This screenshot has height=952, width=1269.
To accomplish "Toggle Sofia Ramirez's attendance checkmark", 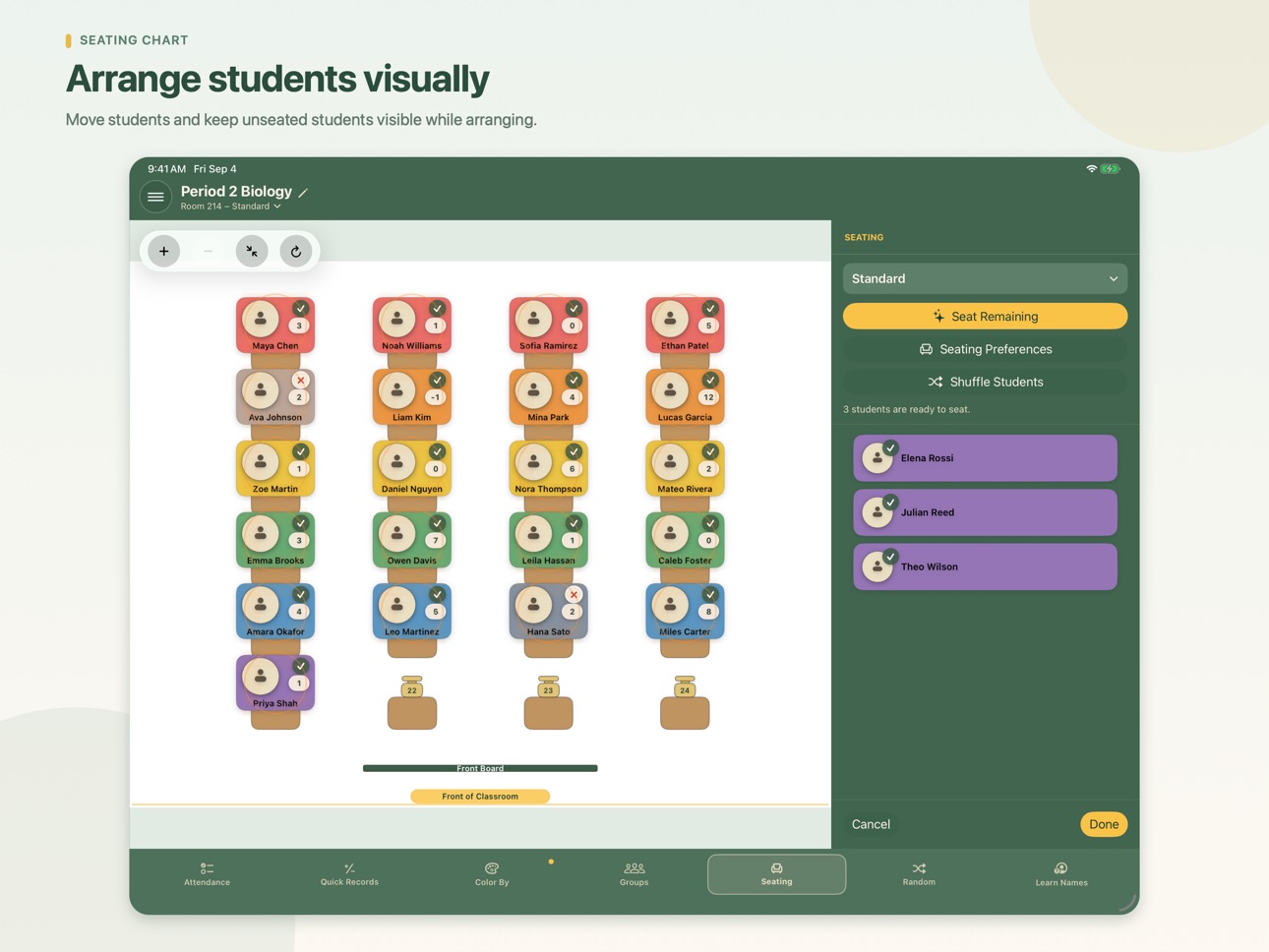I will [574, 309].
